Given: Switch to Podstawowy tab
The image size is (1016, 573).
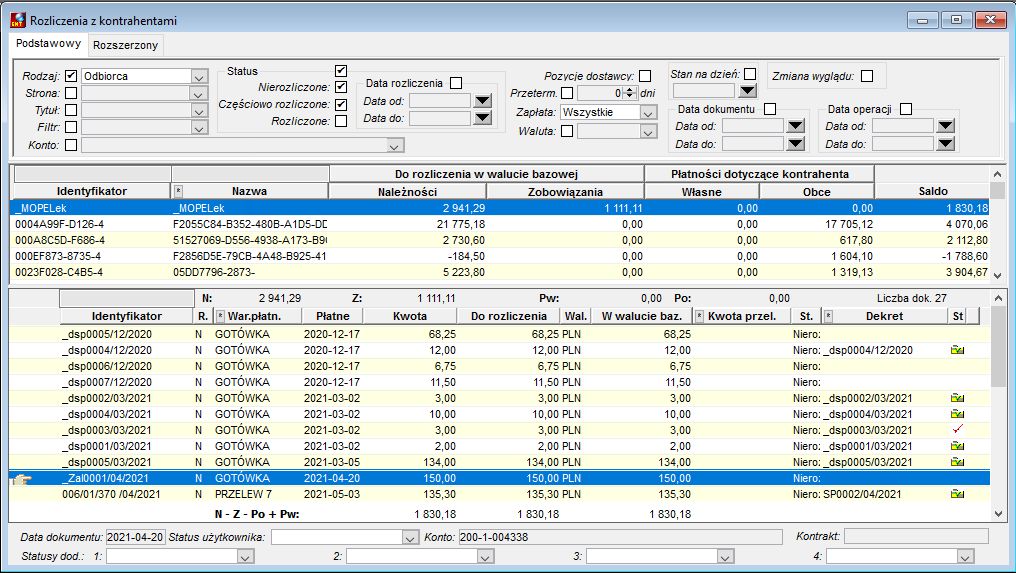Looking at the screenshot, I should [x=49, y=43].
